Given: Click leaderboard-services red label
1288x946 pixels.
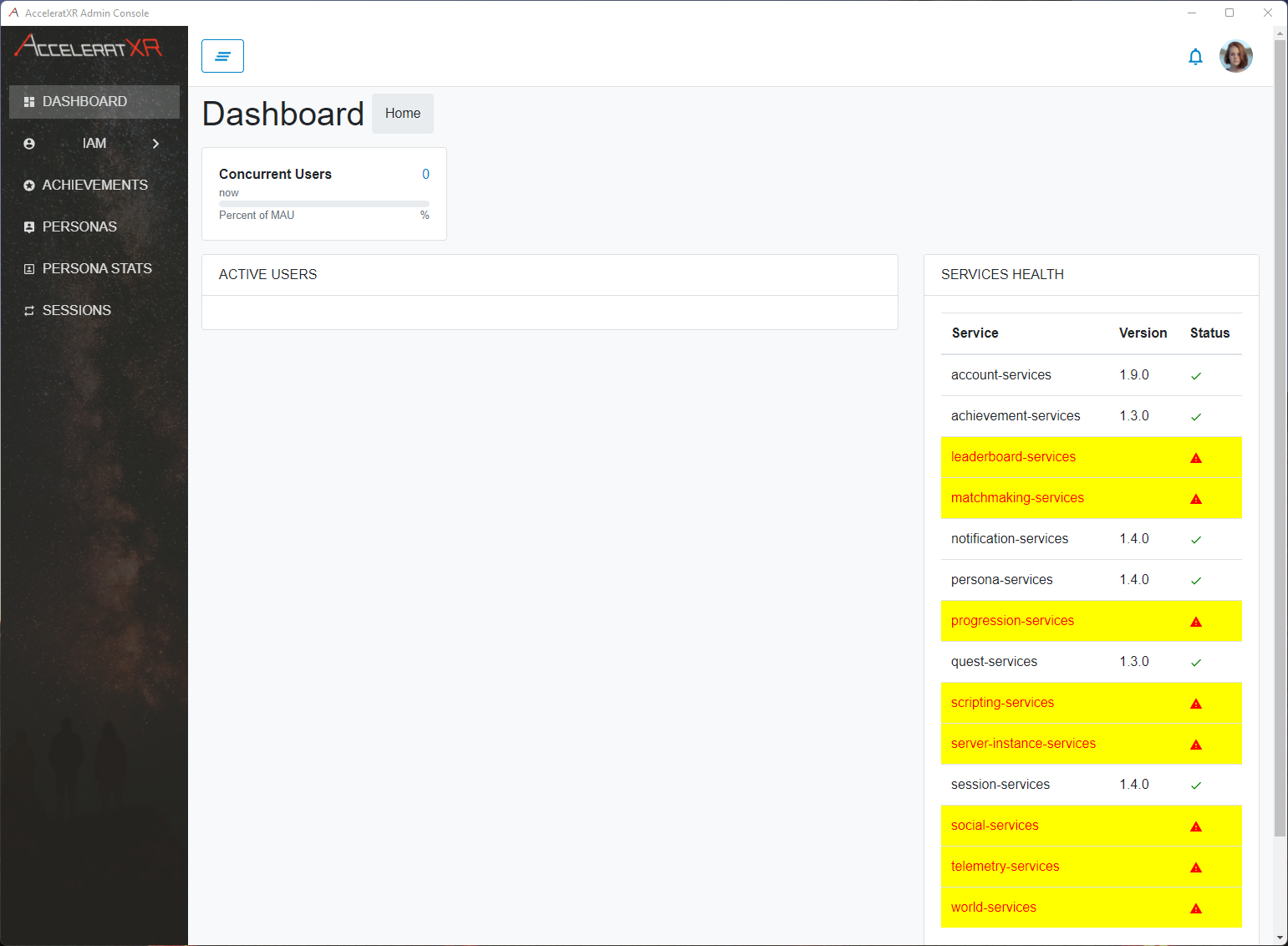Looking at the screenshot, I should [1013, 457].
